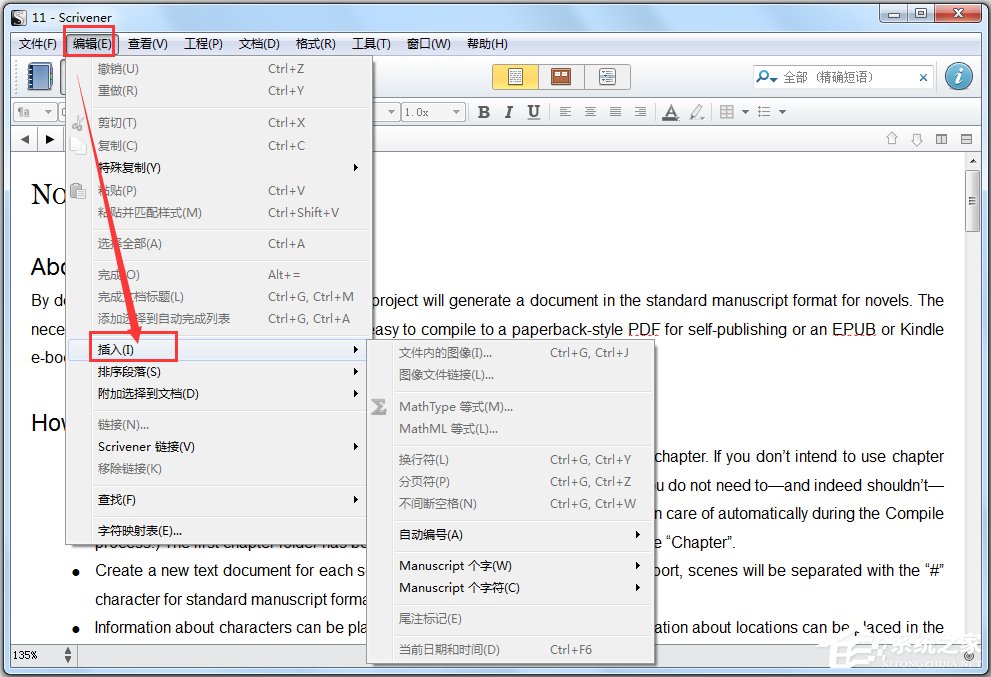Switch to corkboard view mode
Image resolution: width=991 pixels, height=677 pixels.
(x=561, y=77)
